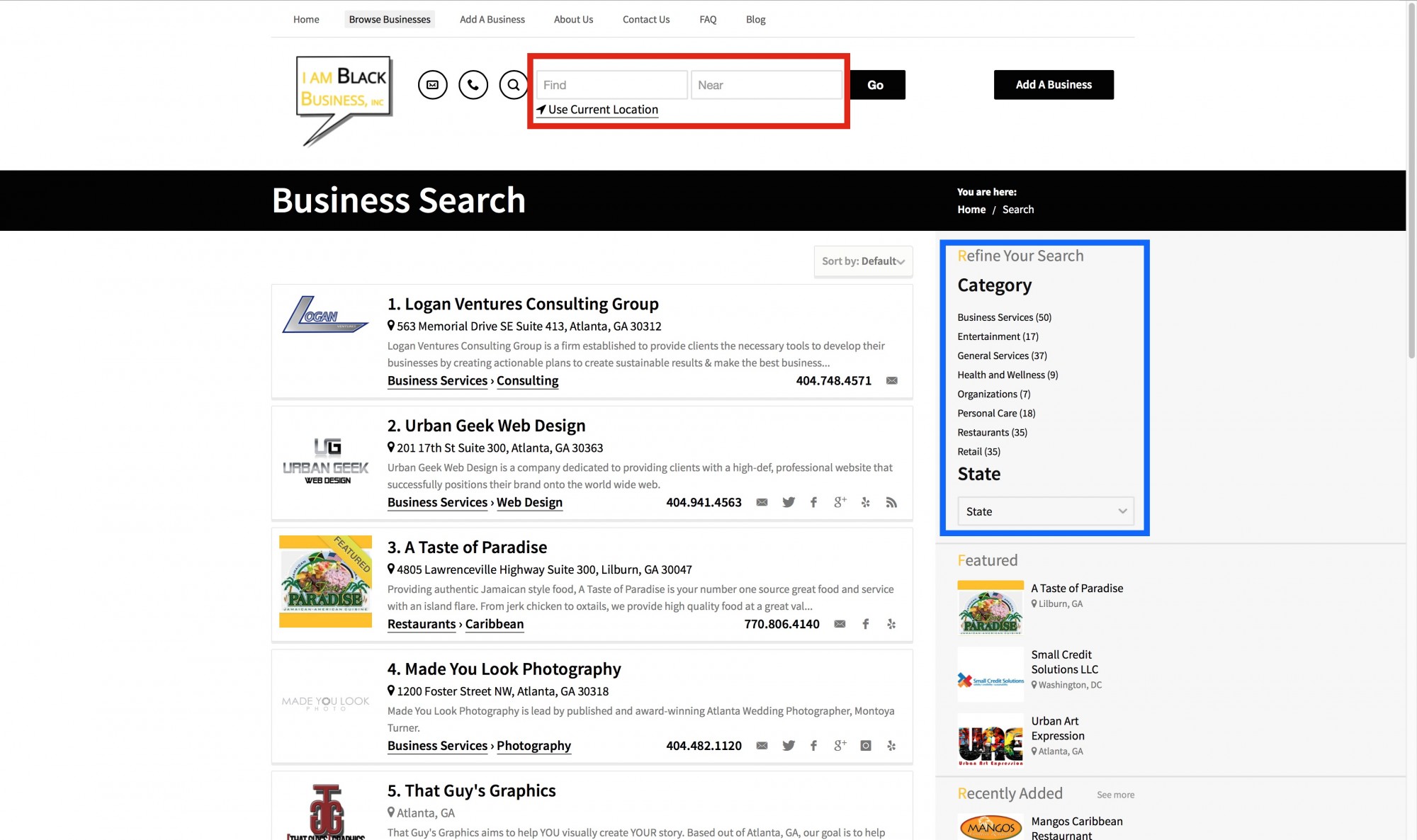Filter by Organizations (7) category
Screen dimensions: 1417x840
(993, 394)
